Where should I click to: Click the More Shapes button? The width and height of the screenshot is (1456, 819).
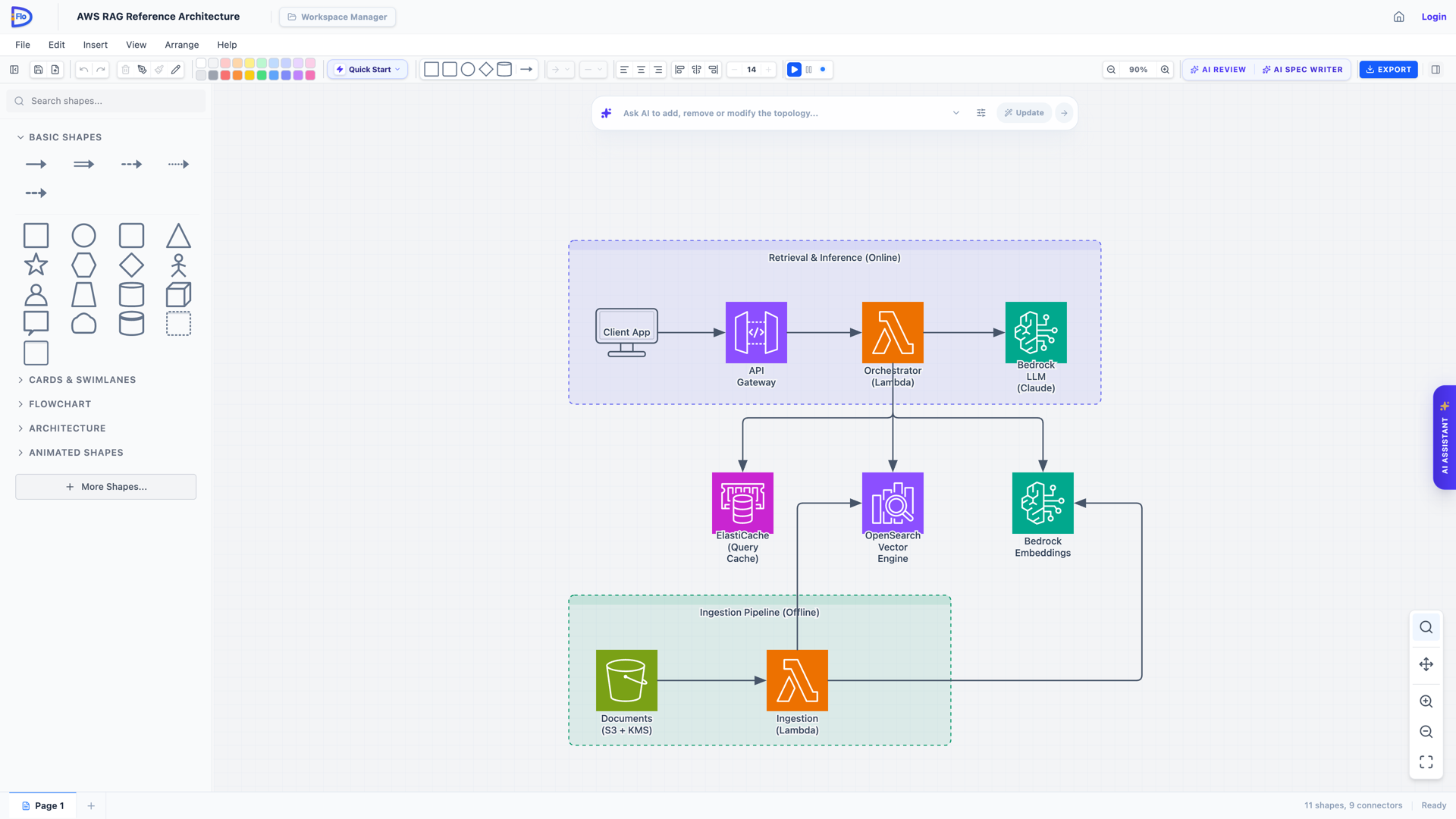tap(106, 487)
